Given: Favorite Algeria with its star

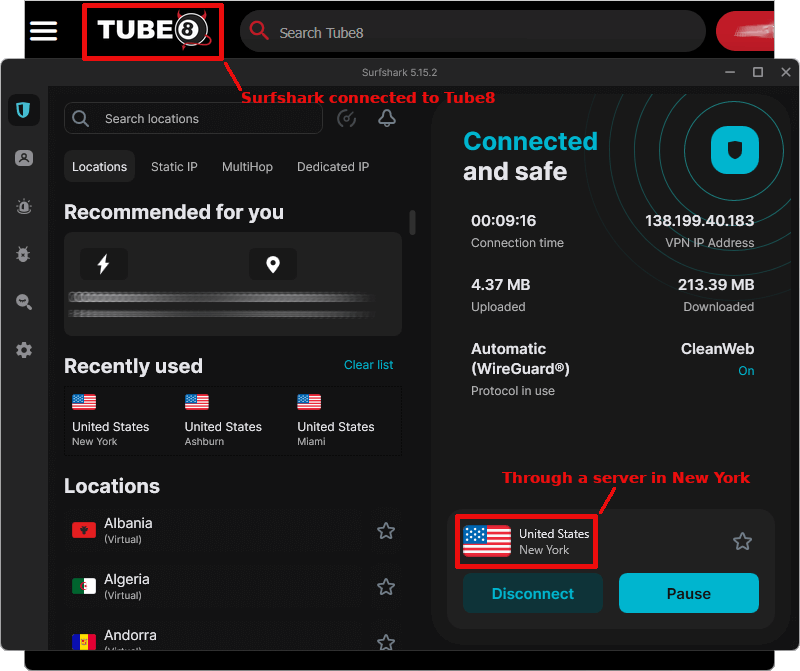Looking at the screenshot, I should pos(386,587).
